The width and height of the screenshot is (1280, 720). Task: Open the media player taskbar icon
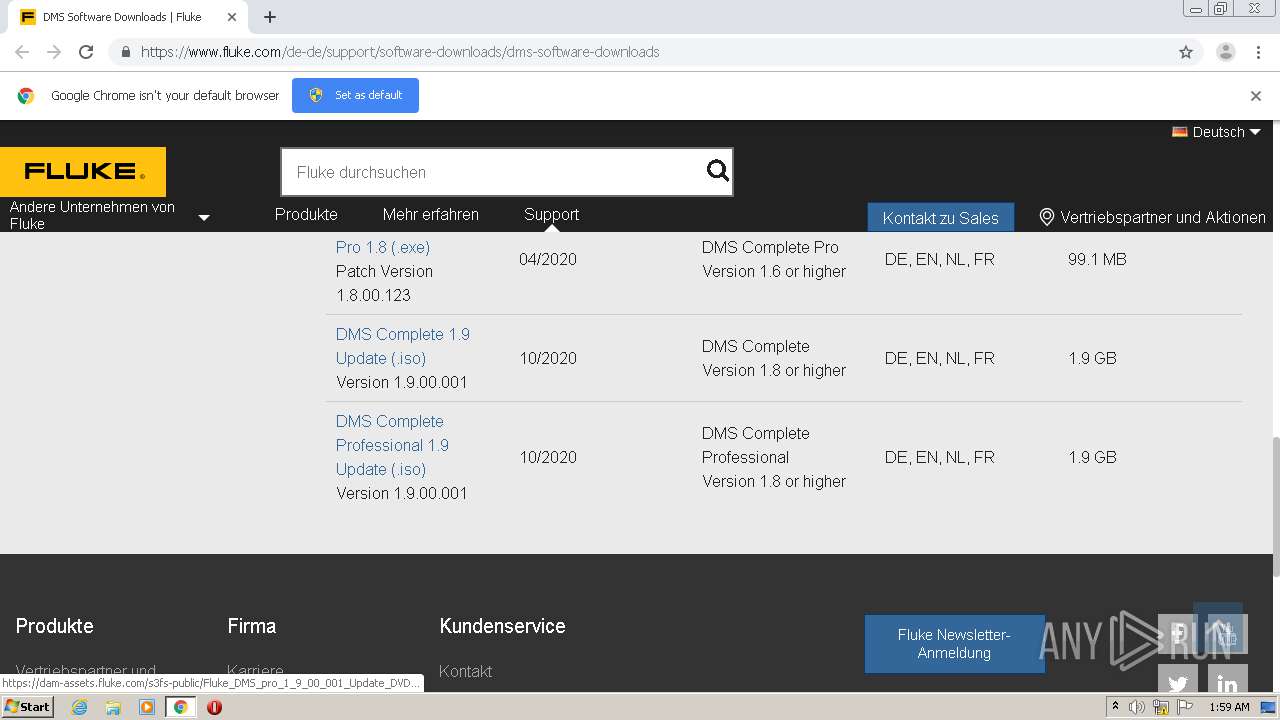(x=147, y=707)
